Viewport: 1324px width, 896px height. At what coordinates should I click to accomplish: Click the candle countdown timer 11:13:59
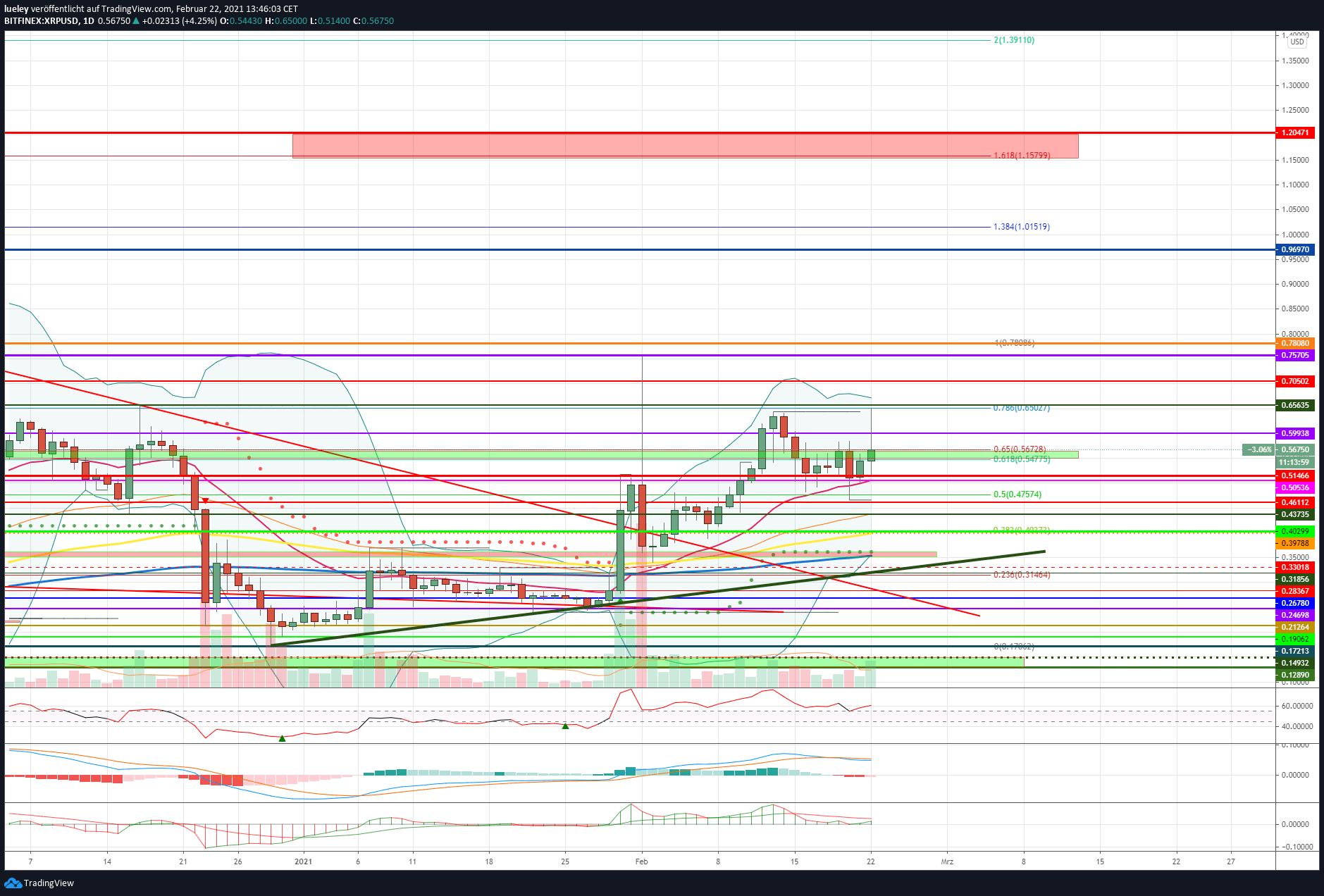[x=1295, y=462]
